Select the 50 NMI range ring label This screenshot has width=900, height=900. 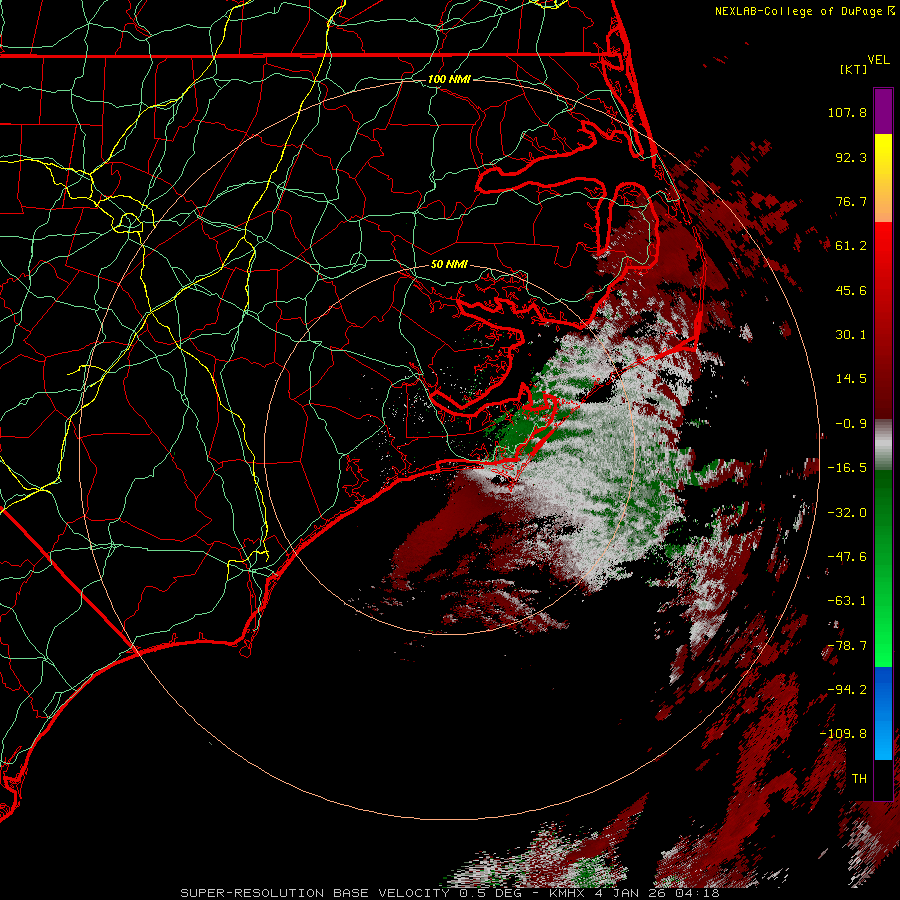(449, 265)
